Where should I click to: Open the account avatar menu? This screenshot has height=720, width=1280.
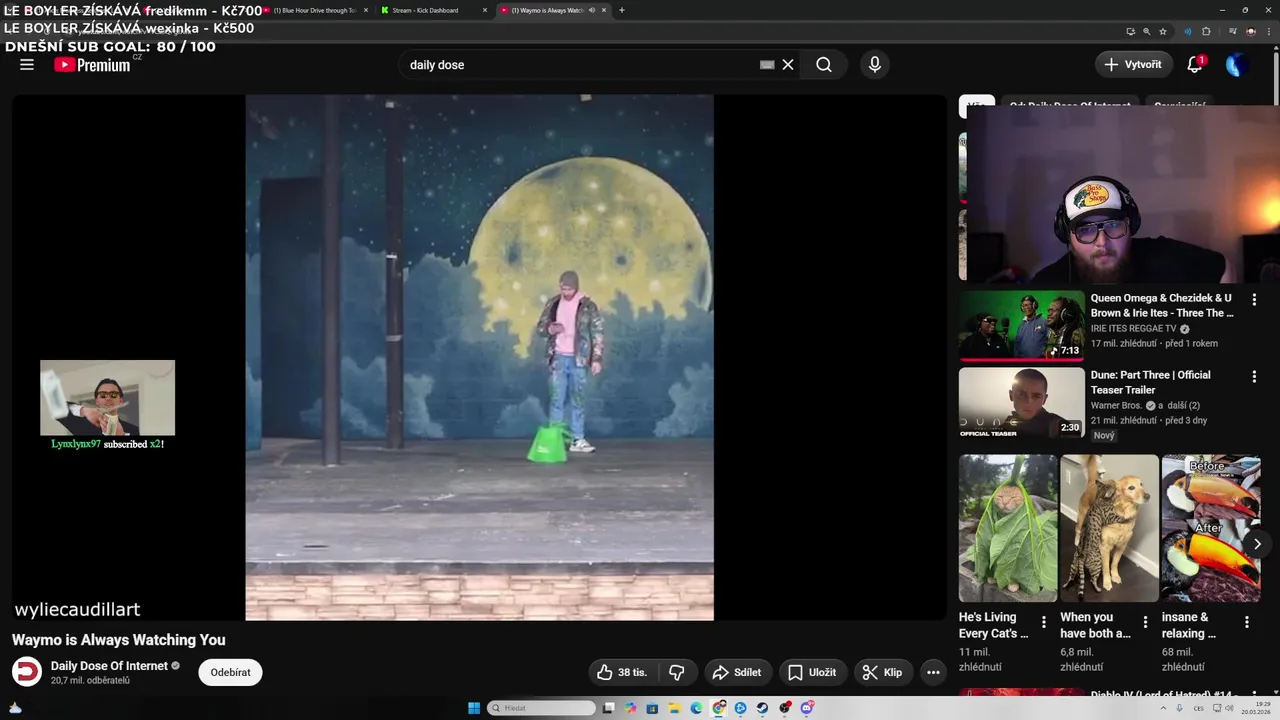tap(1237, 65)
